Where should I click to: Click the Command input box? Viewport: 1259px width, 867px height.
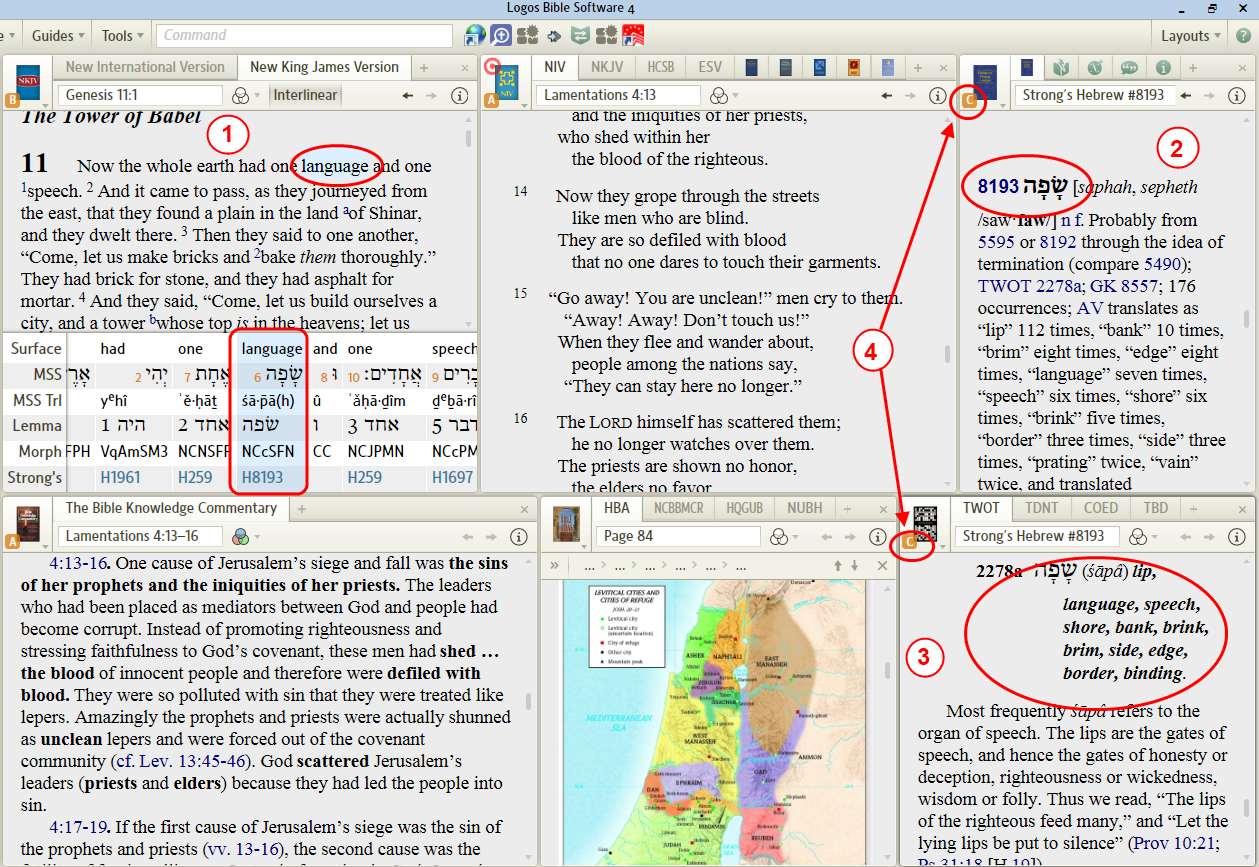tap(304, 35)
